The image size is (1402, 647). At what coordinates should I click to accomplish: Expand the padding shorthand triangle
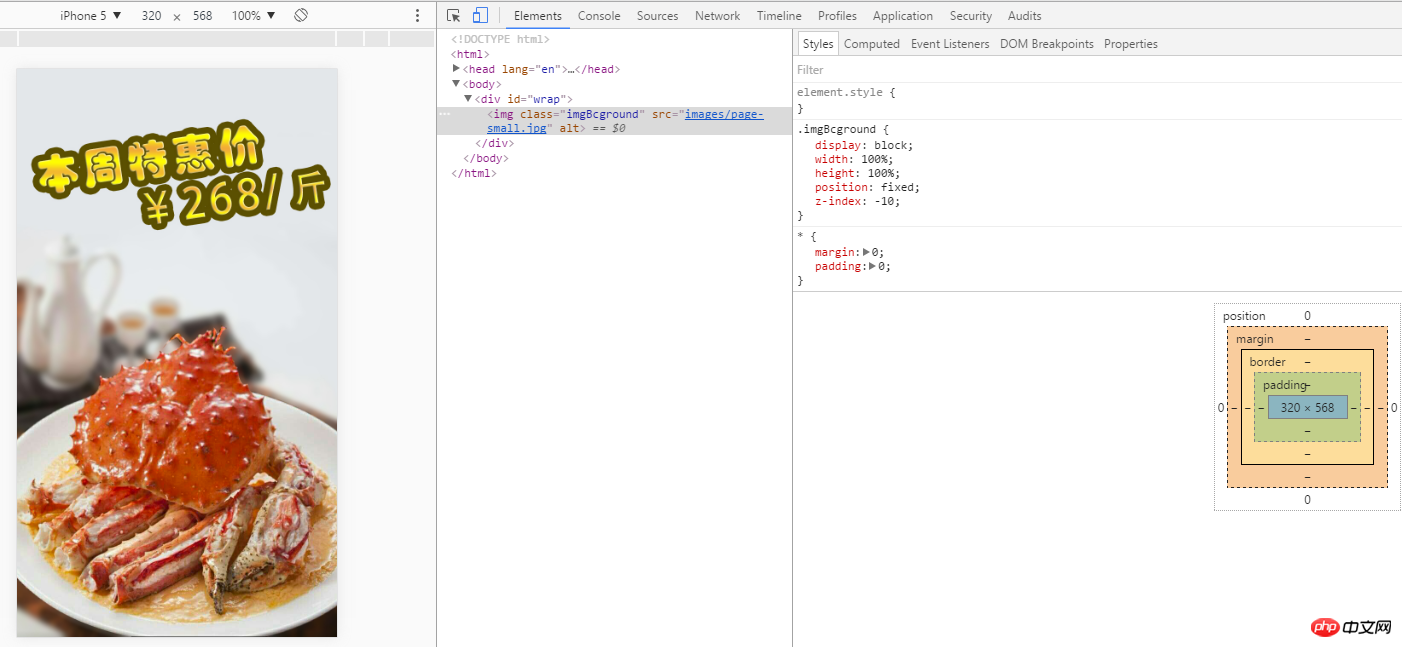click(873, 266)
